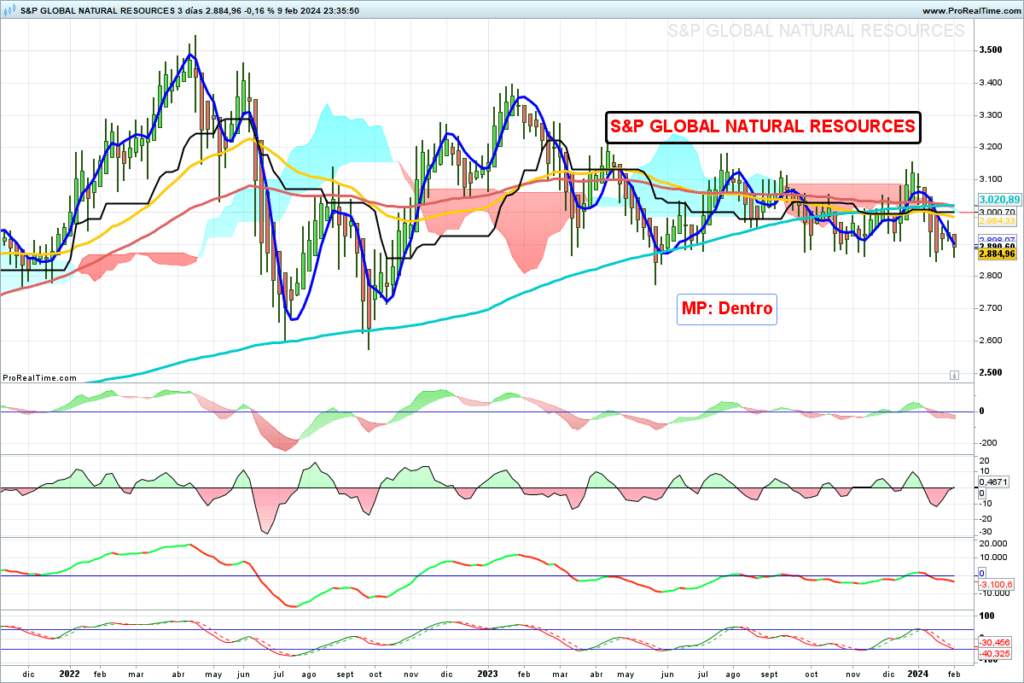Click the 100 label on bottom oscillator axis
Viewport: 1024px width, 683px height.
tap(987, 616)
